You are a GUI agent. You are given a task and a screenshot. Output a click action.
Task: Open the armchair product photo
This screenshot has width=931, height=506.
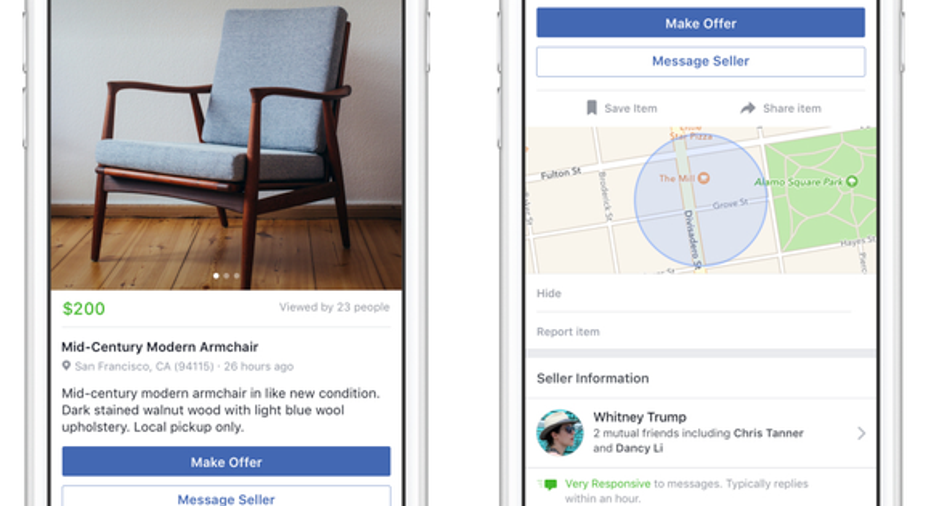[x=226, y=144]
